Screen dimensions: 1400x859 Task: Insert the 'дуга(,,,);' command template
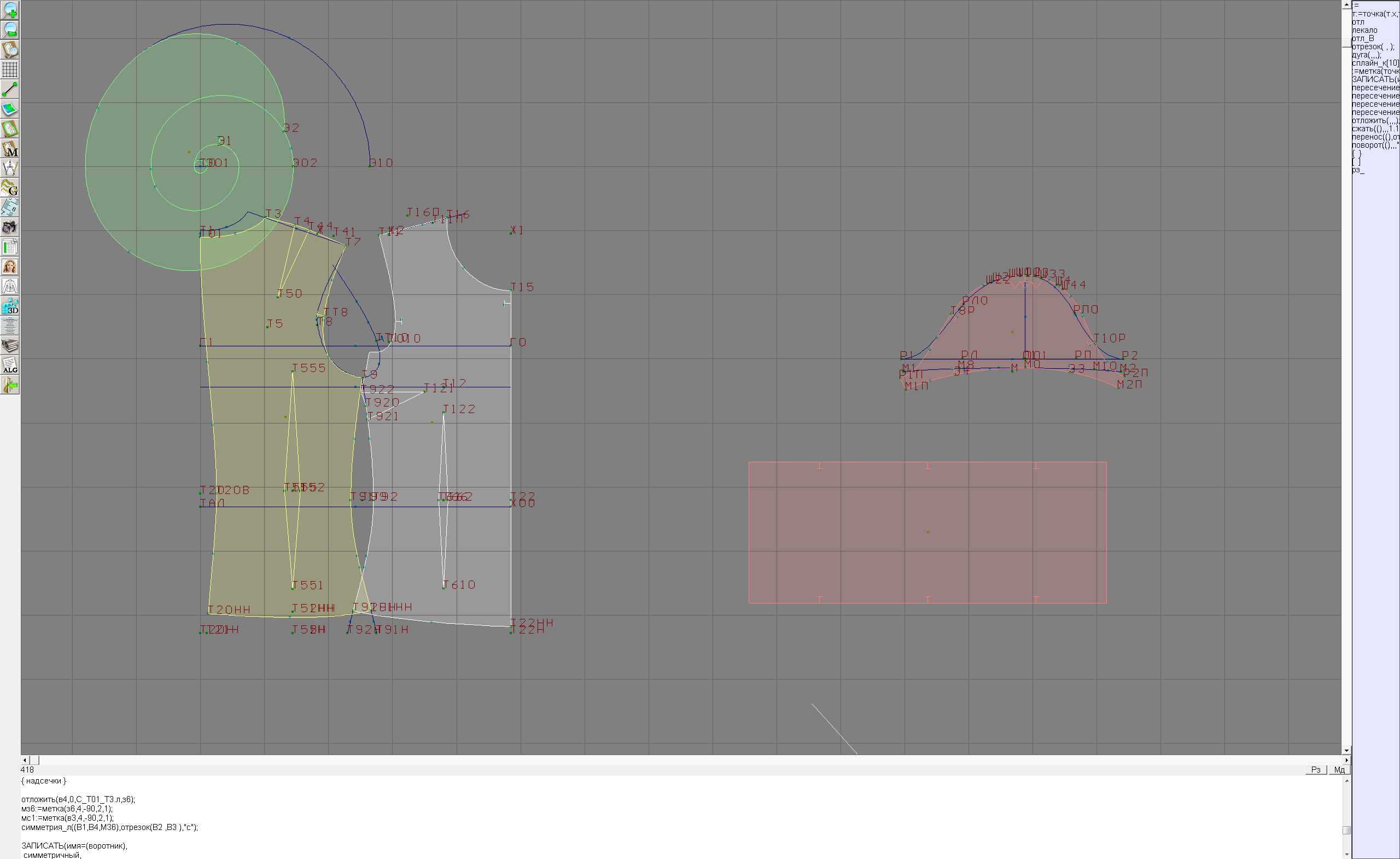[x=1367, y=55]
